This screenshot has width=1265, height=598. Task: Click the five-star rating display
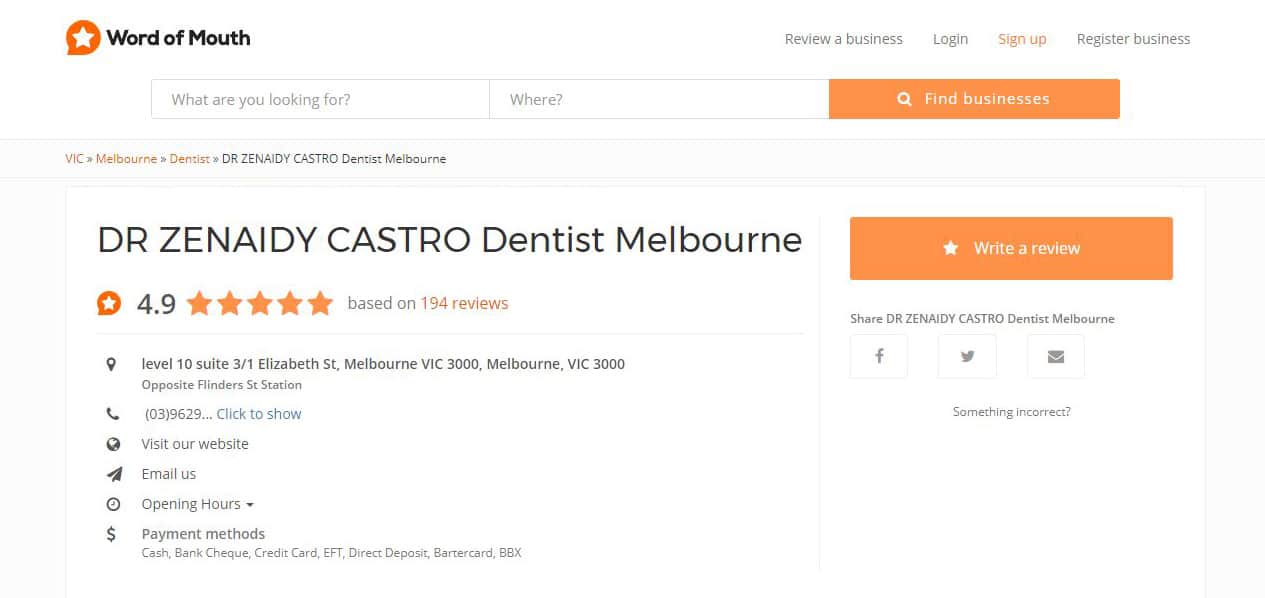(x=259, y=303)
